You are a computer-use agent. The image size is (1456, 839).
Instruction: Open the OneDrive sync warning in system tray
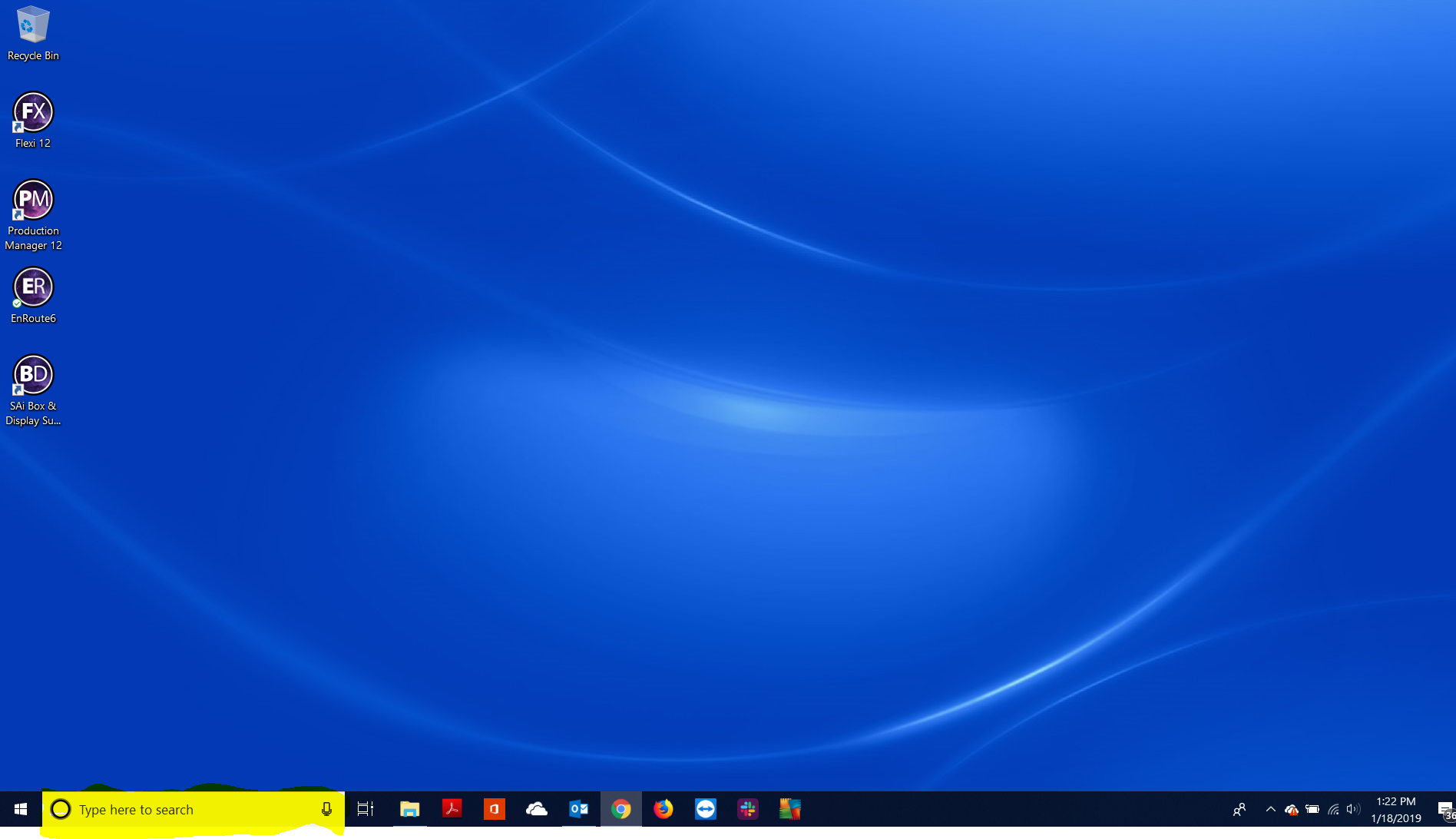click(1292, 809)
